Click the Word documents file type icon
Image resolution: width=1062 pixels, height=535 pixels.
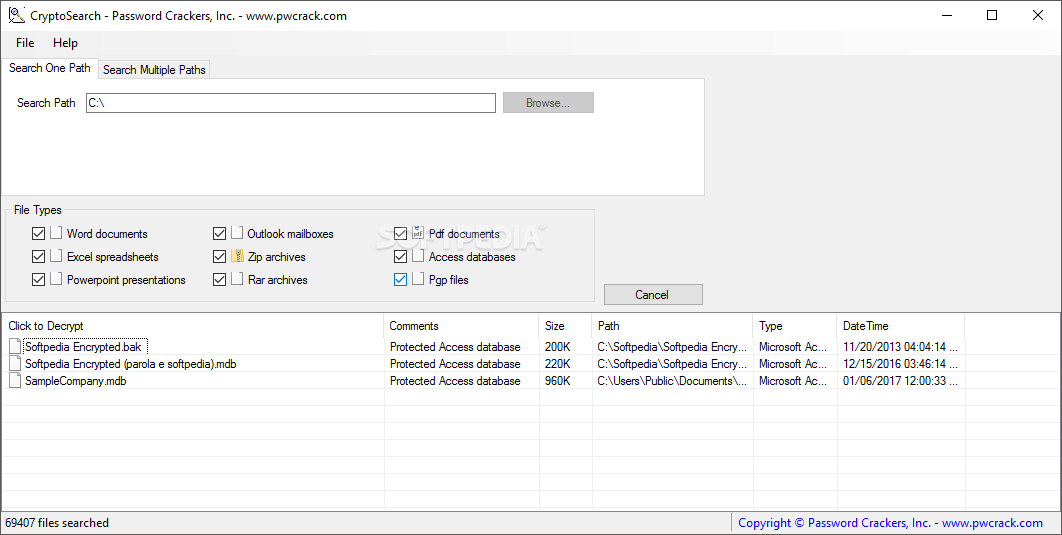coord(56,233)
